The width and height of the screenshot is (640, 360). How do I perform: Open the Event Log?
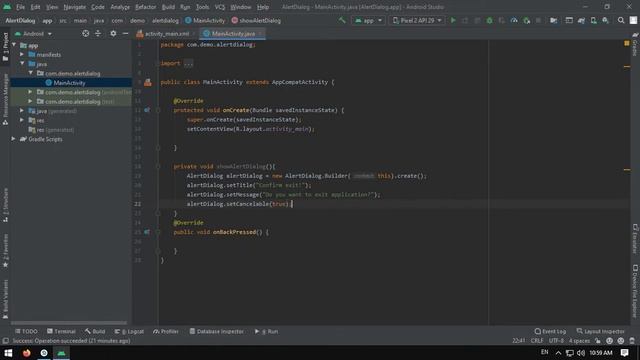click(550, 331)
